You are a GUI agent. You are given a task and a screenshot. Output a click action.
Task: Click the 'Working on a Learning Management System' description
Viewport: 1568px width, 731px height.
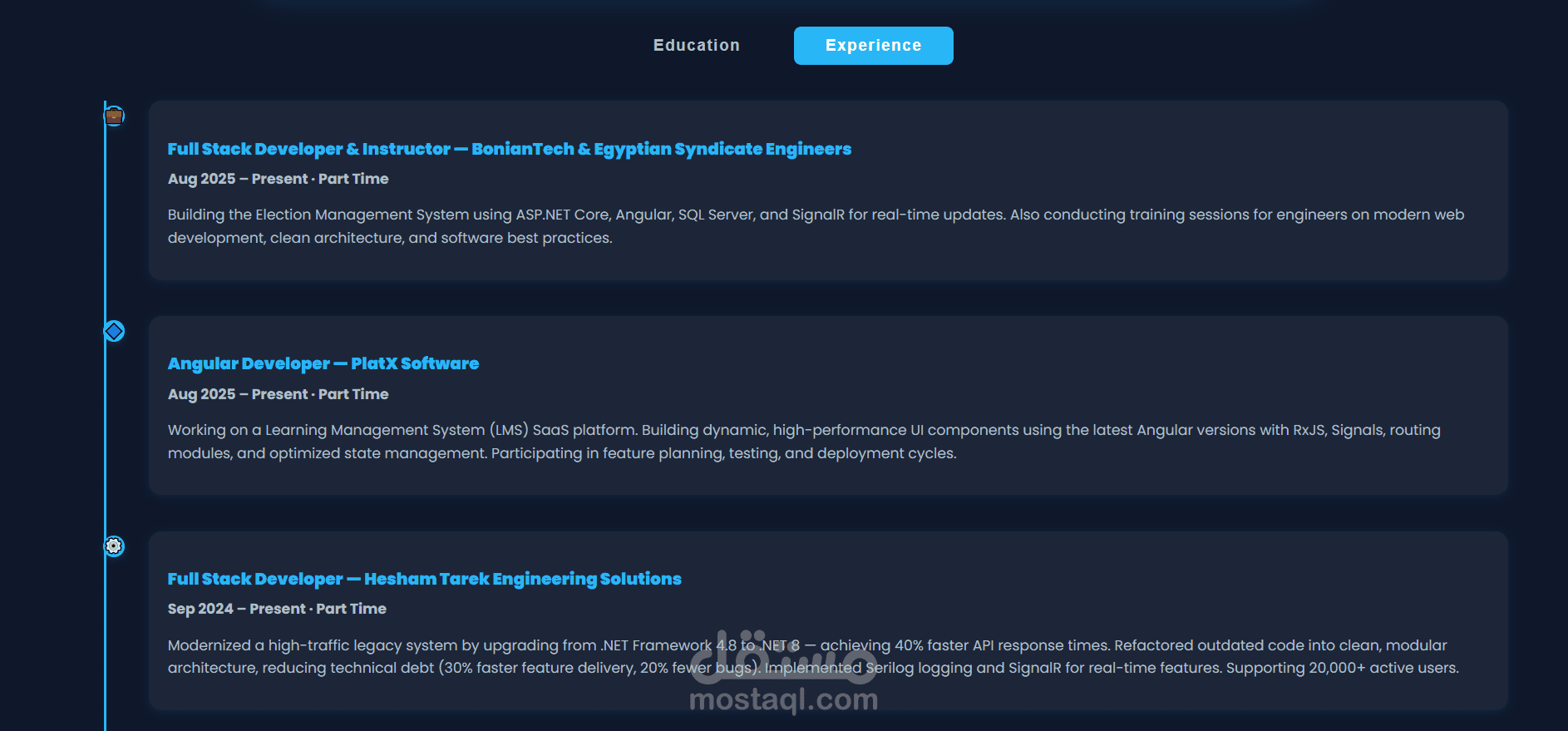coord(804,442)
